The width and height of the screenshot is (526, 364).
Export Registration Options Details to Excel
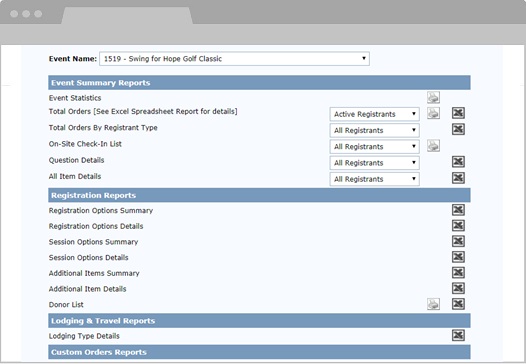(458, 225)
